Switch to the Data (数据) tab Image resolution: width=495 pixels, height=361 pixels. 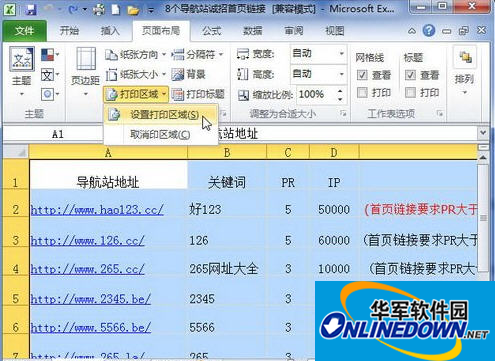coord(252,31)
